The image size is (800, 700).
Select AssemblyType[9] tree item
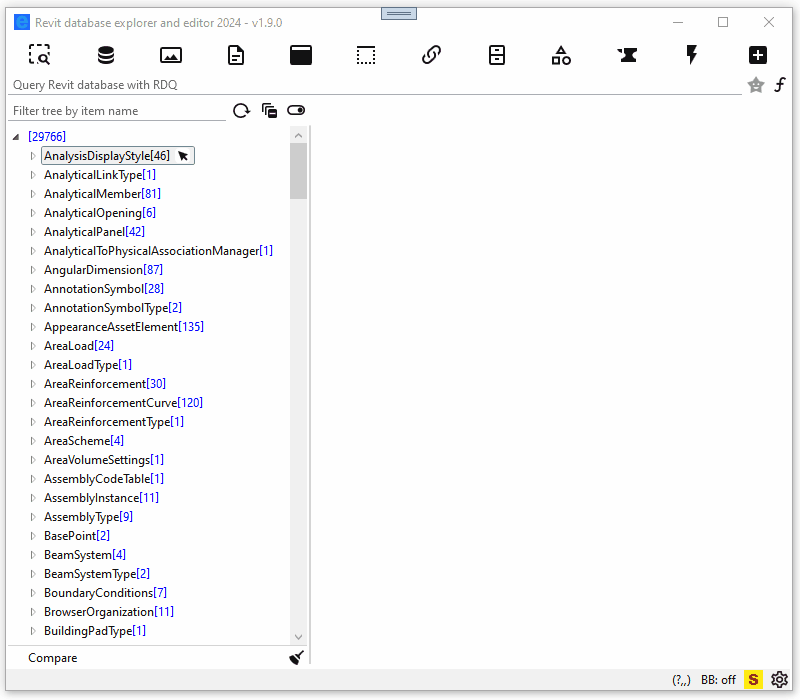click(88, 517)
